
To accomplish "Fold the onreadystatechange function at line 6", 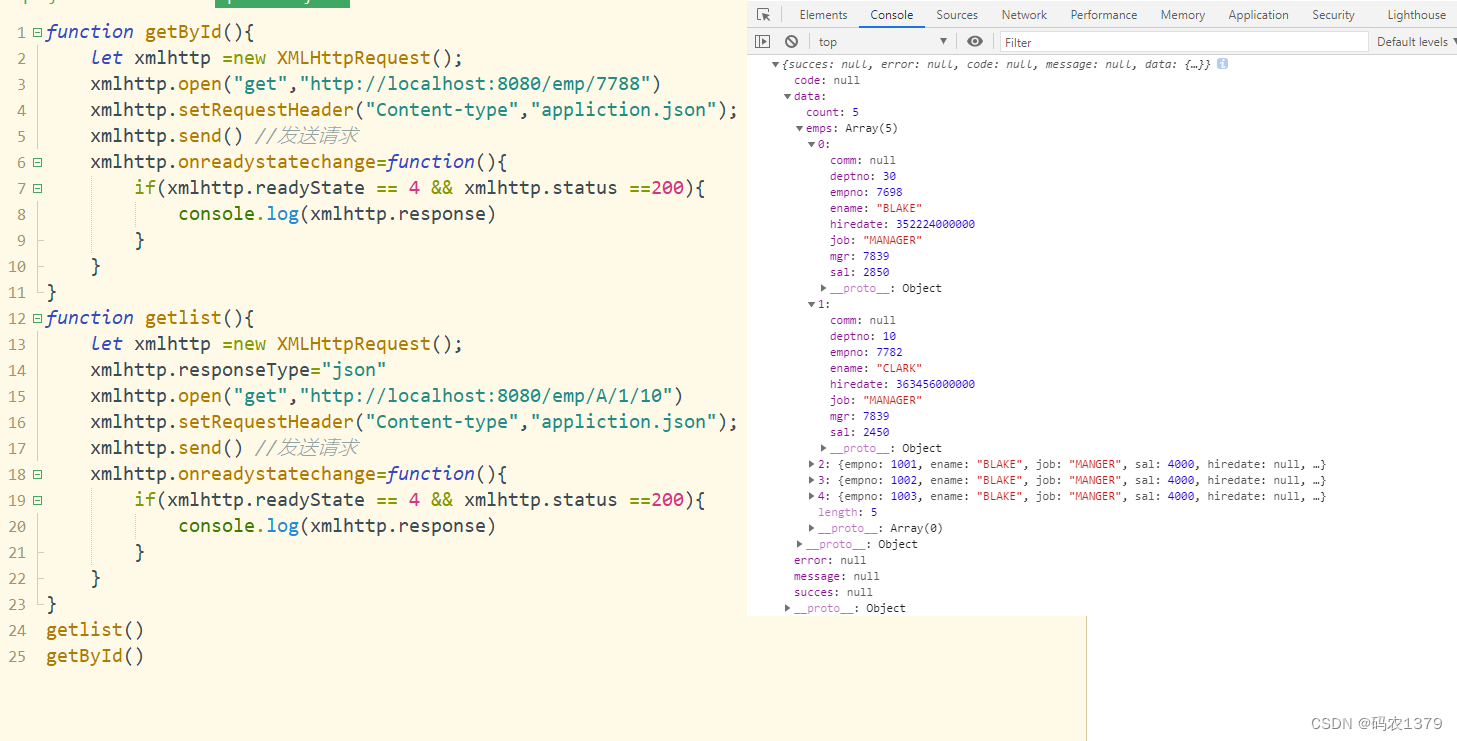I will tap(37, 162).
